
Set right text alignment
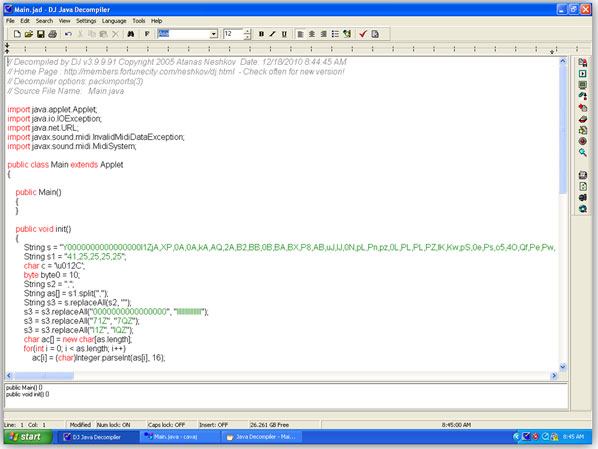tap(323, 34)
